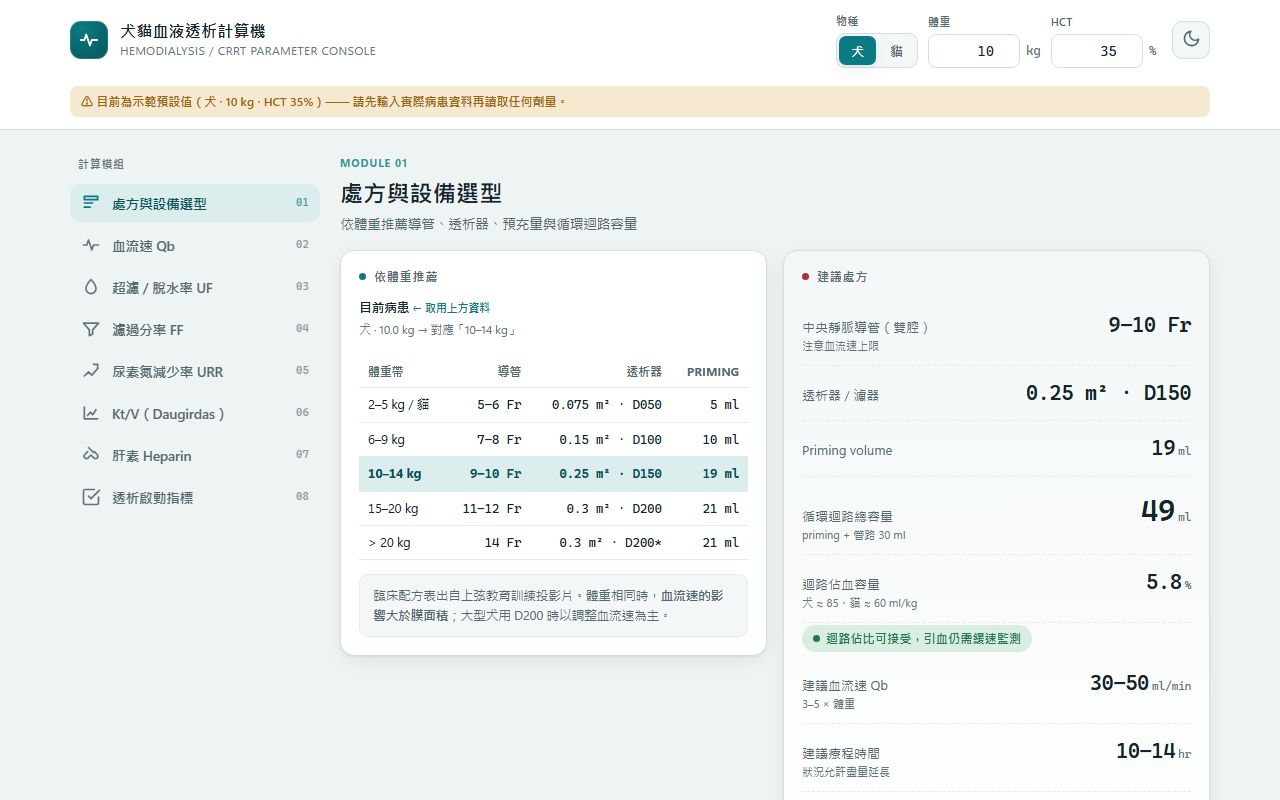Select the > 20 kg table row

pyautogui.click(x=553, y=543)
